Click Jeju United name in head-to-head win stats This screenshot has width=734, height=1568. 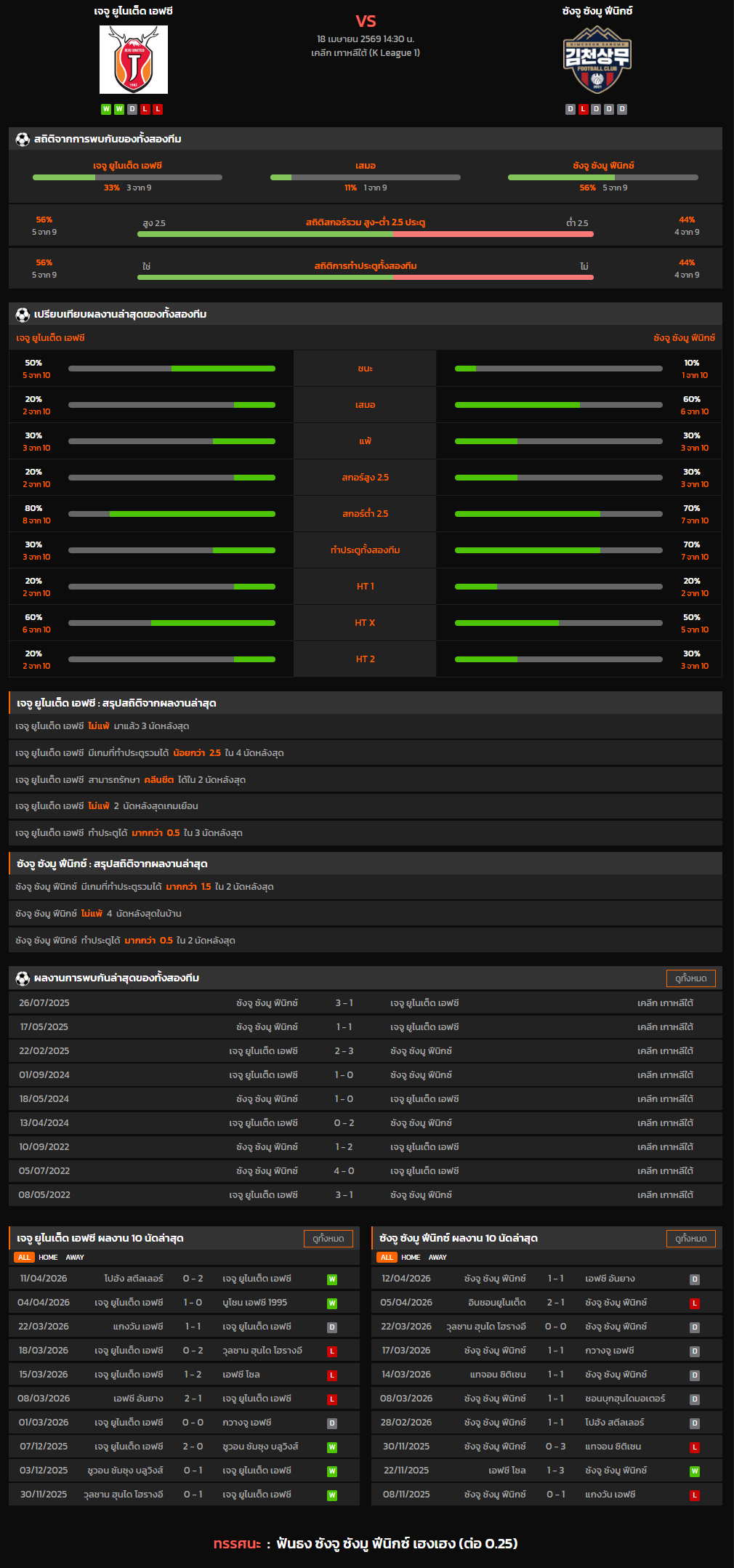tap(127, 166)
